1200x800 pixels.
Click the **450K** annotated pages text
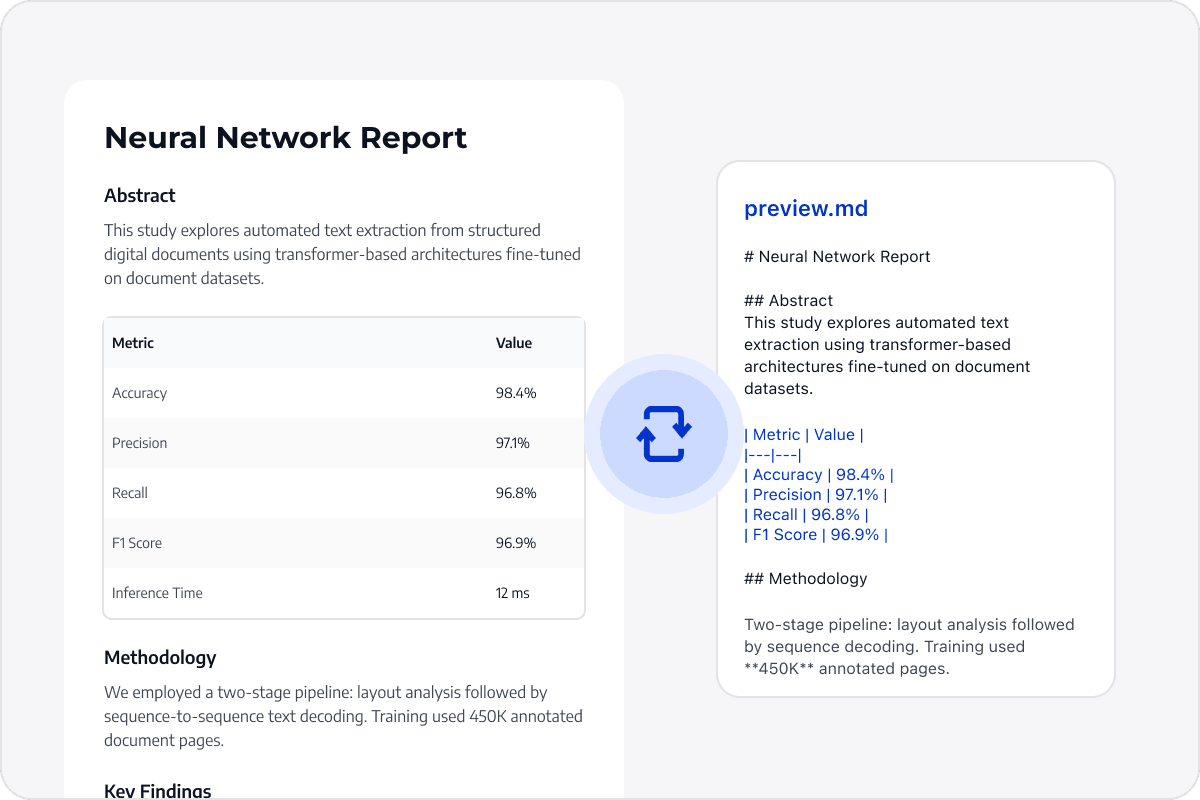coord(846,669)
